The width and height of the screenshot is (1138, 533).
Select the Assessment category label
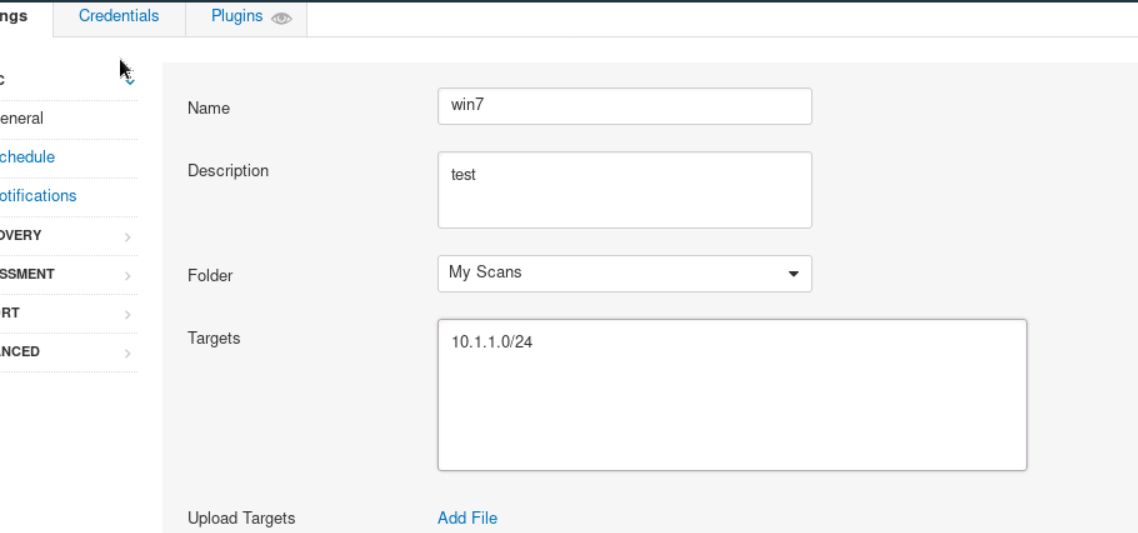click(x=27, y=274)
